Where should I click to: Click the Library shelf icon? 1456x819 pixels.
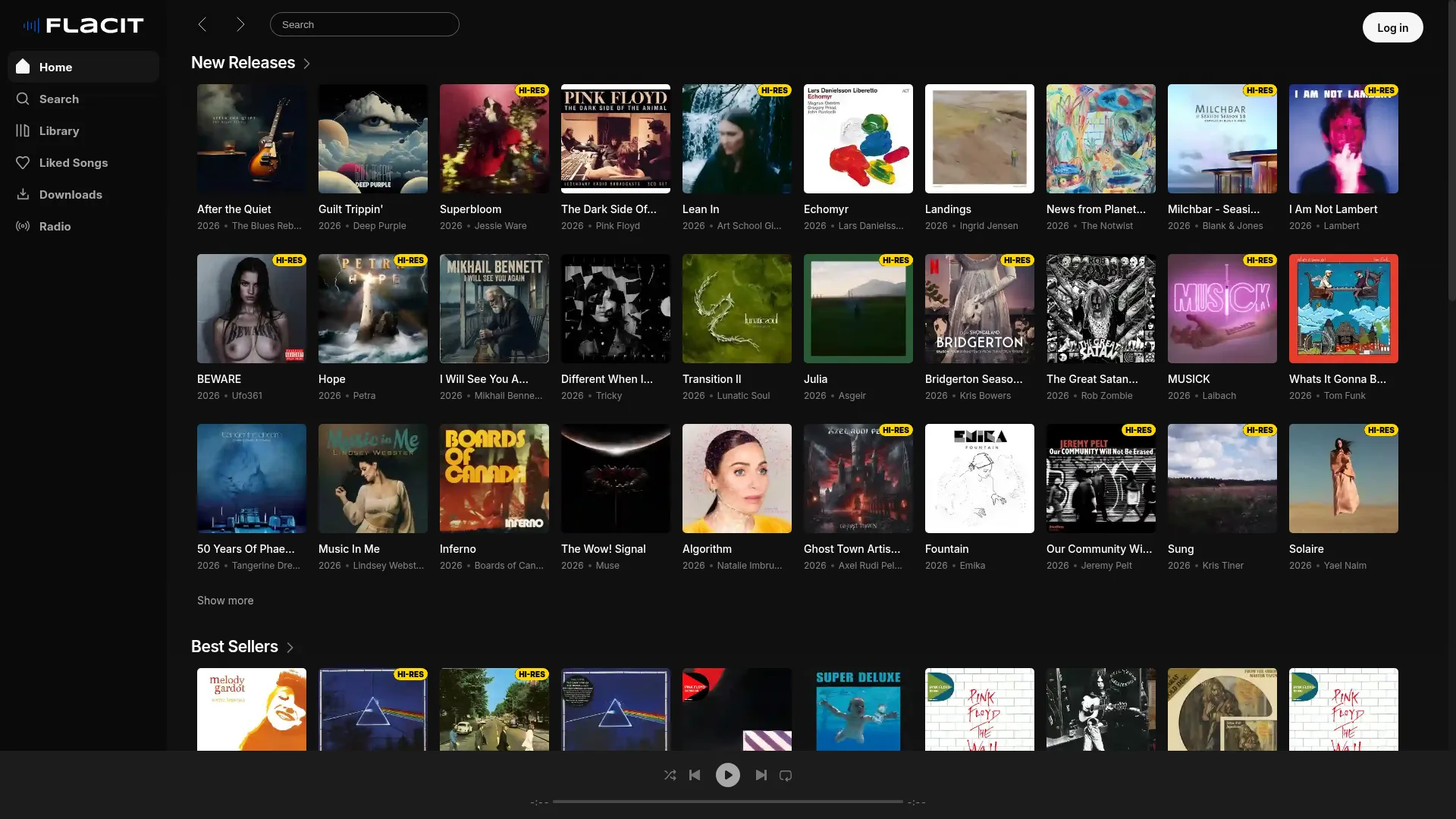pyautogui.click(x=23, y=130)
